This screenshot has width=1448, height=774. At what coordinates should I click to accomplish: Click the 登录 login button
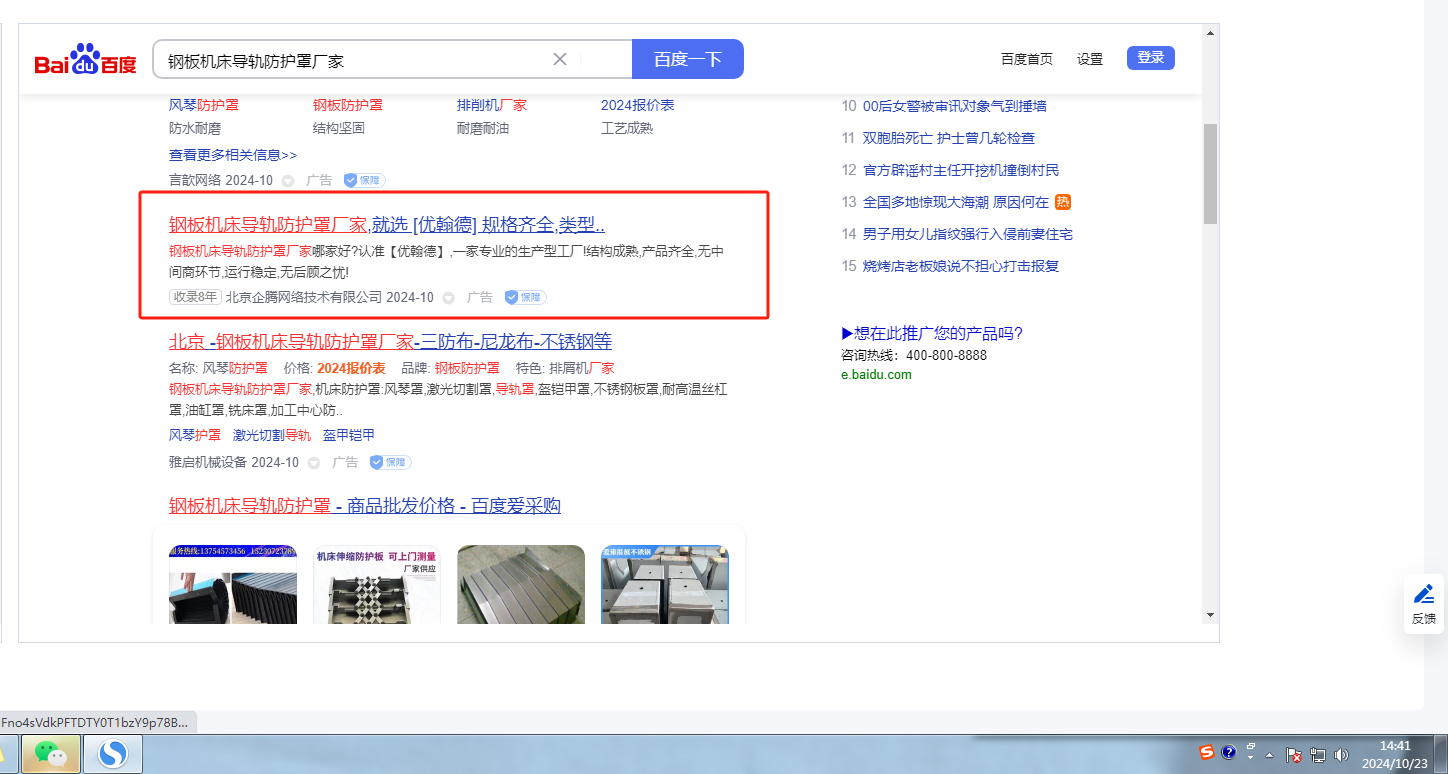[x=1151, y=58]
